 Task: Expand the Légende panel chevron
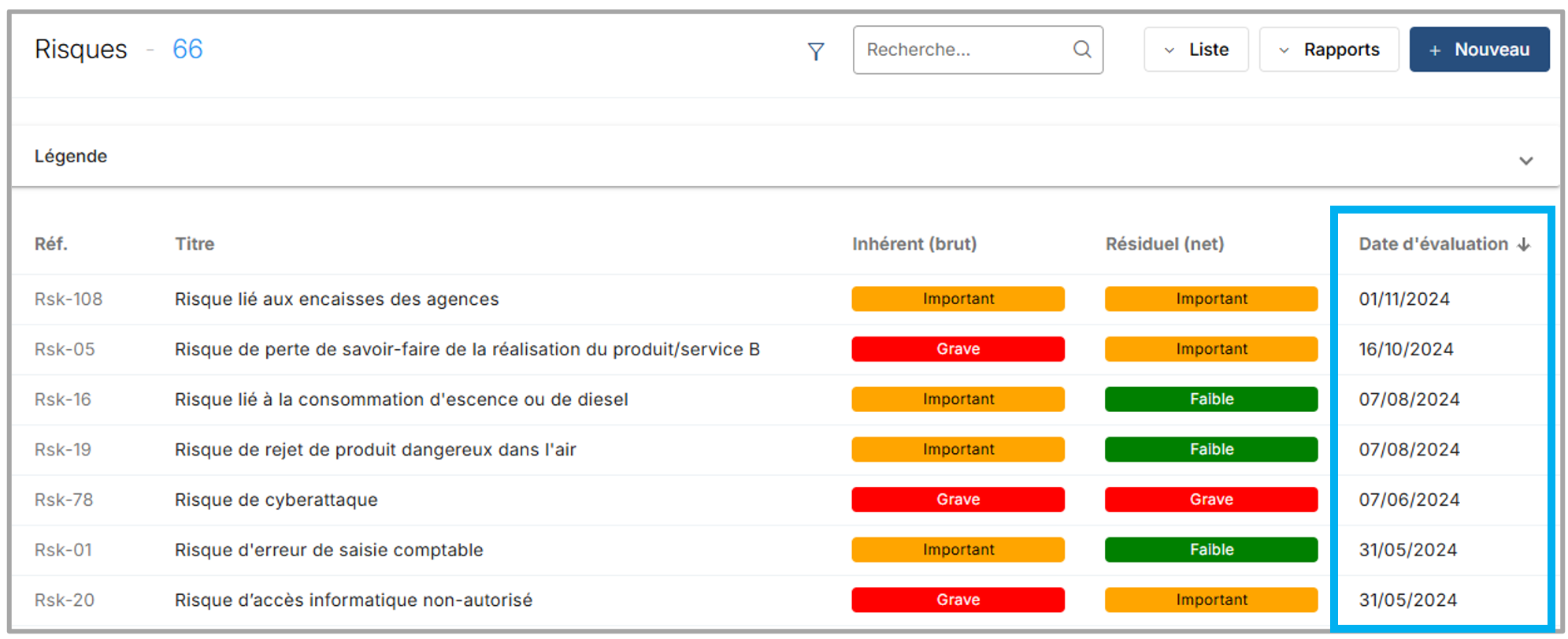pyautogui.click(x=1525, y=161)
